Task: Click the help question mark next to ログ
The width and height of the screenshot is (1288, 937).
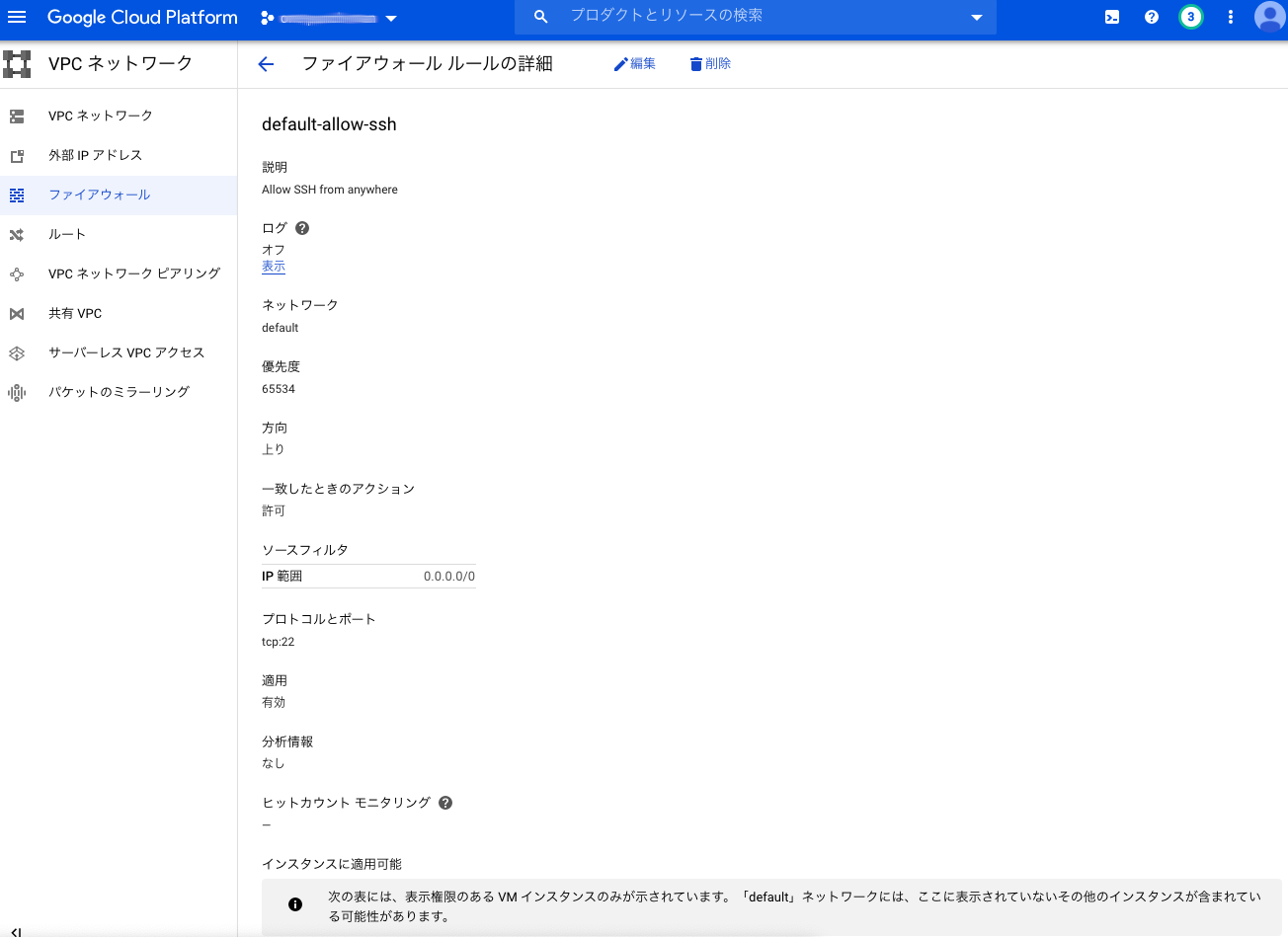Action: coord(301,227)
